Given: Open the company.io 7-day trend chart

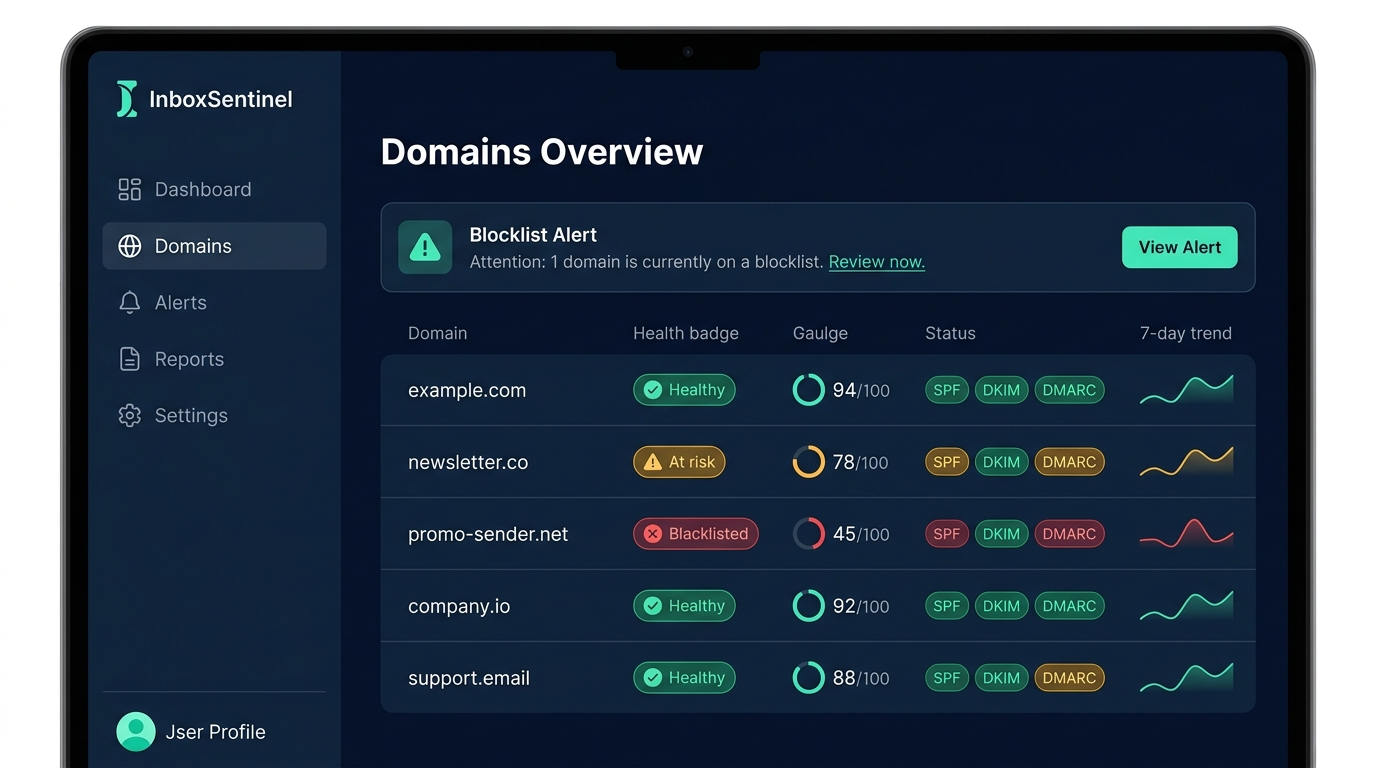Looking at the screenshot, I should 1186,606.
